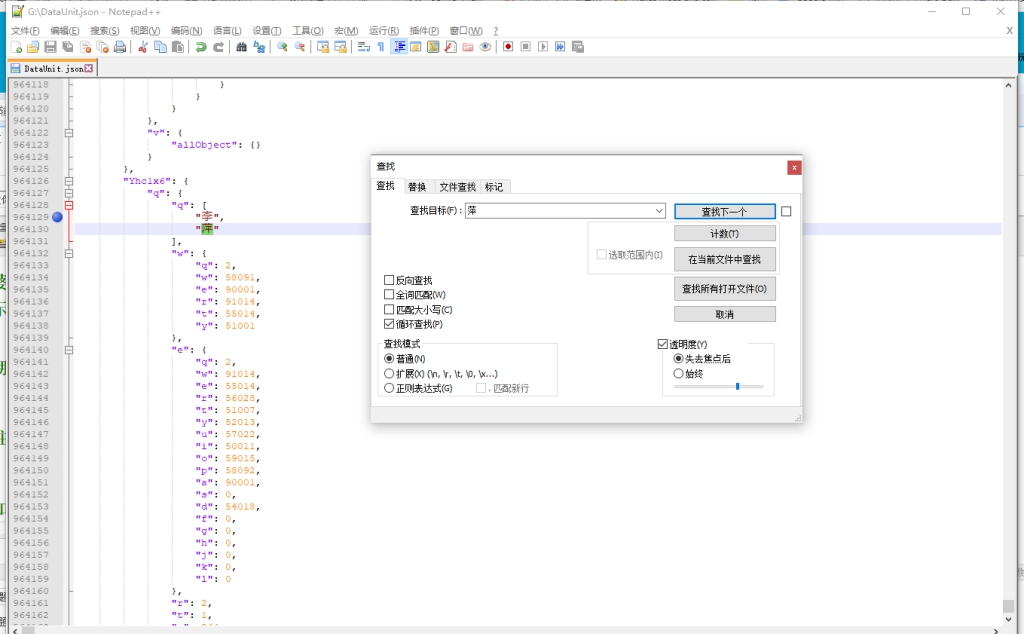Viewport: 1024px width, 634px height.
Task: Toggle synchronized horizontal scrolling icon
Action: [x=340, y=47]
